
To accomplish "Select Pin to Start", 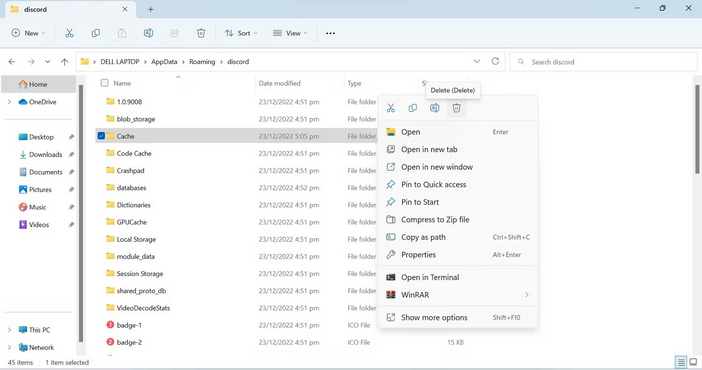I will pyautogui.click(x=458, y=202).
